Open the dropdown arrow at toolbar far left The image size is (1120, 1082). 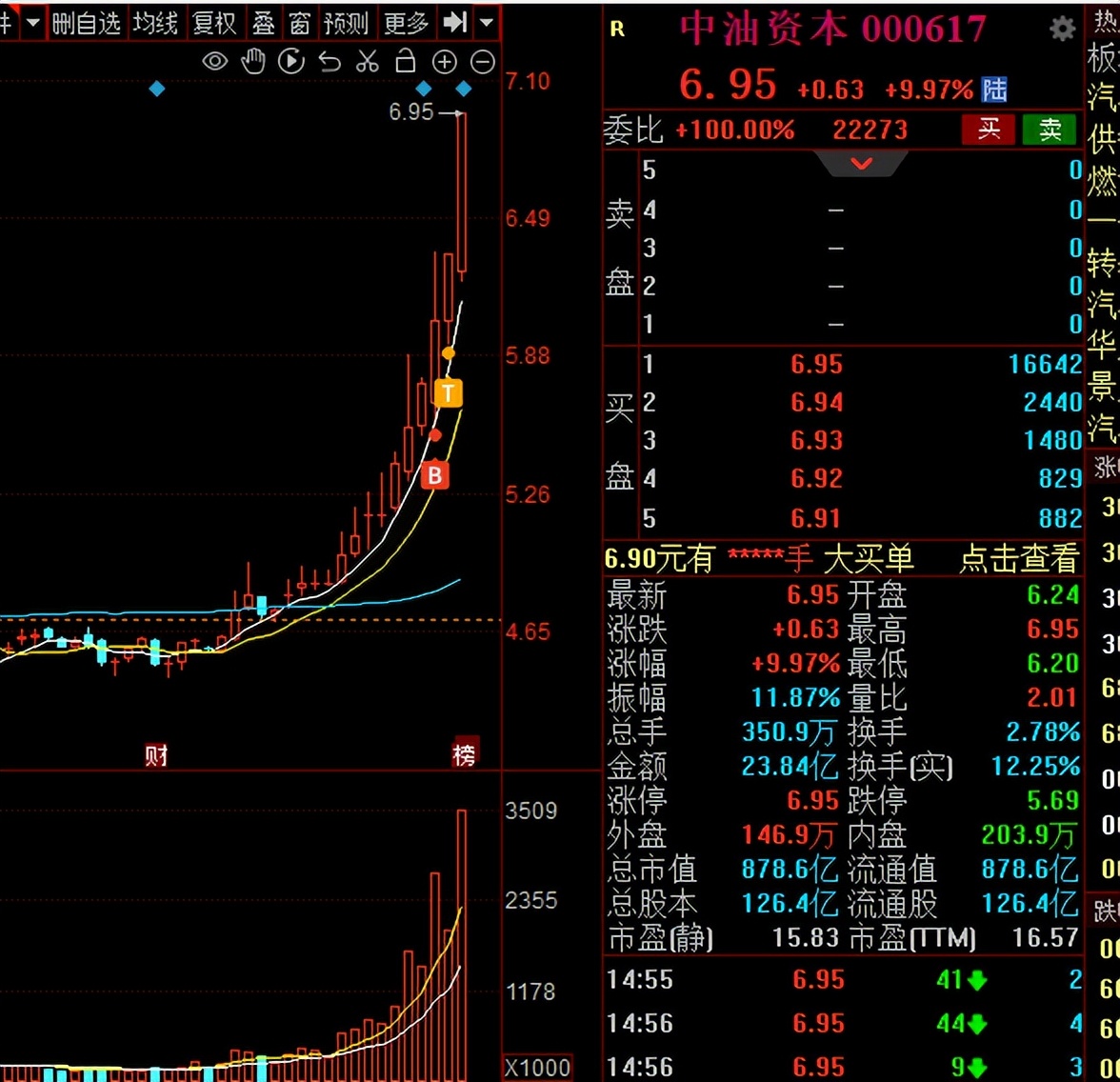31,23
